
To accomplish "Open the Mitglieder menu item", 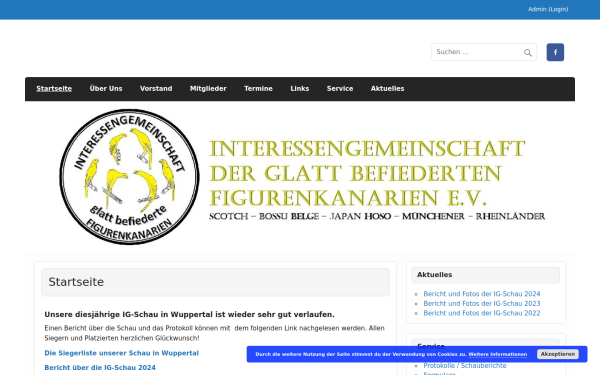I will point(208,89).
